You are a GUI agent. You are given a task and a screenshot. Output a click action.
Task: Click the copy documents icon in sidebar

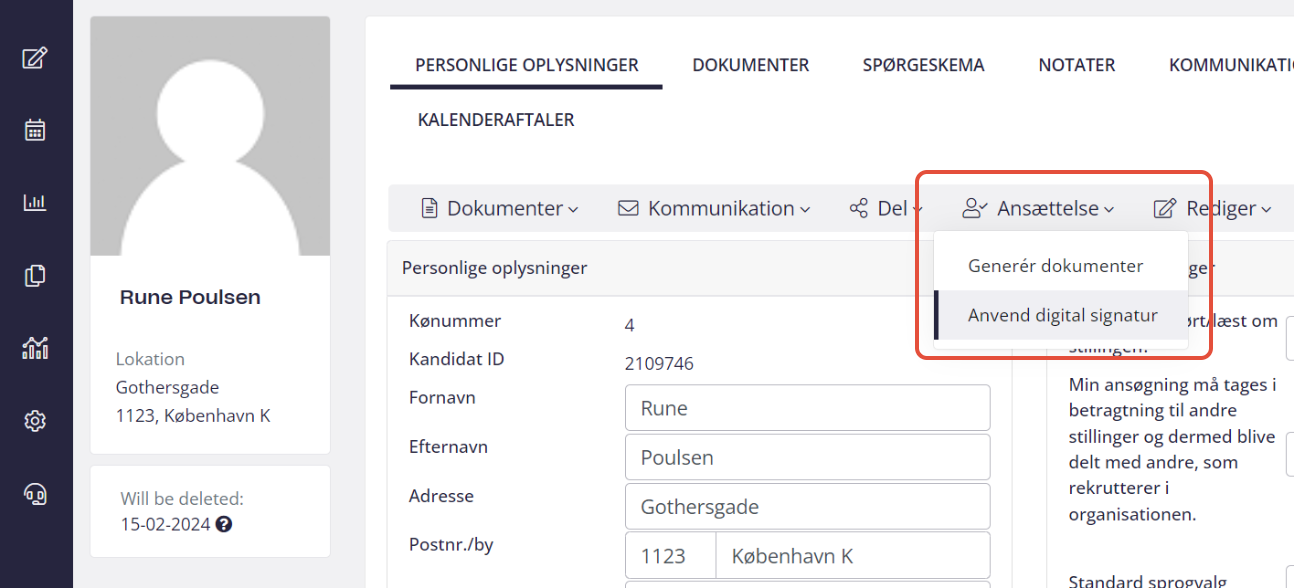point(35,275)
